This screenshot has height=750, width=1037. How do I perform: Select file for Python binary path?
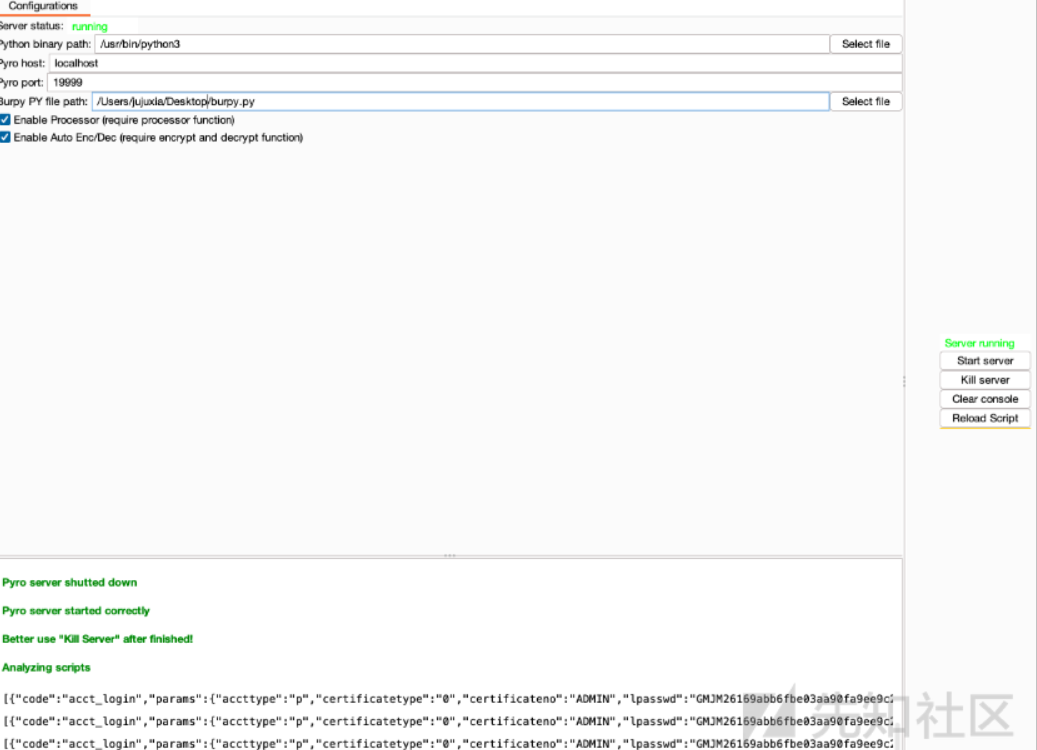pyautogui.click(x=866, y=44)
